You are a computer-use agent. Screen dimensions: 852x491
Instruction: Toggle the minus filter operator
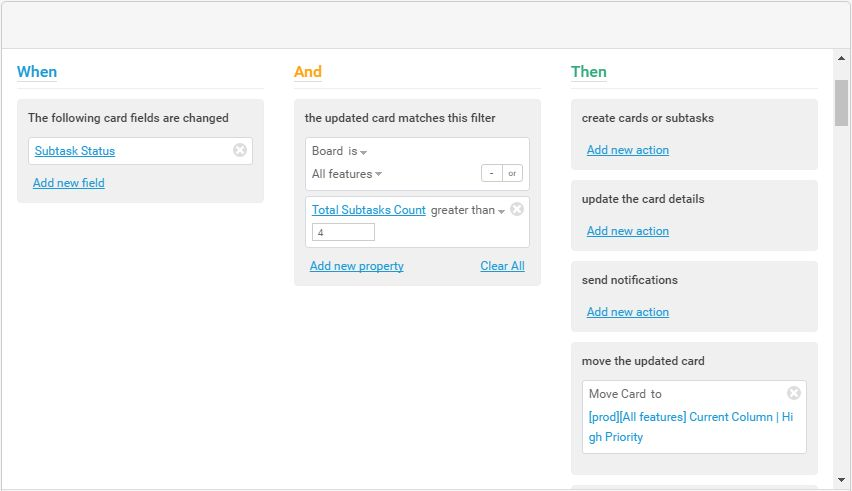point(491,173)
